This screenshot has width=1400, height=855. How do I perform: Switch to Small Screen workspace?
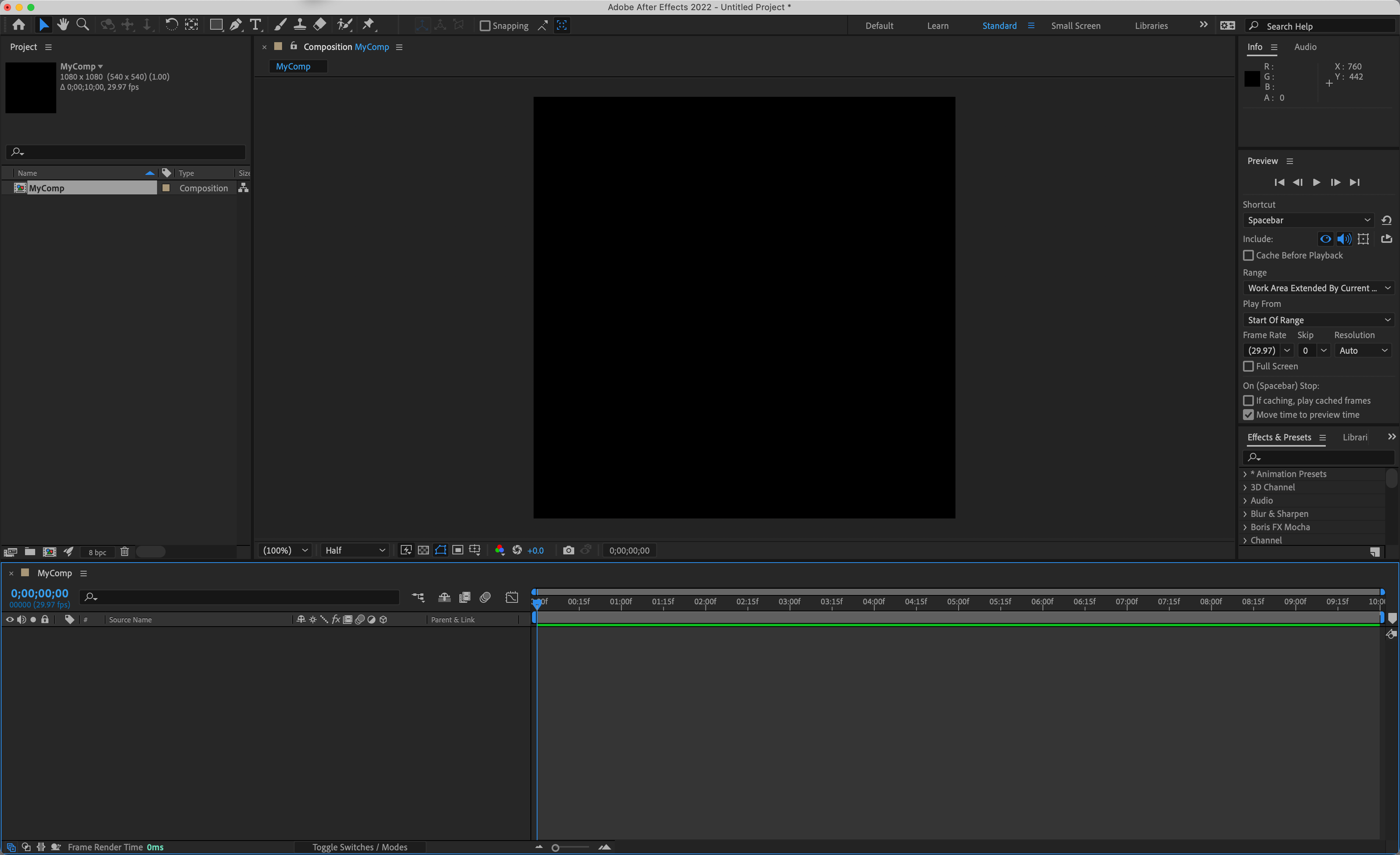1075,25
